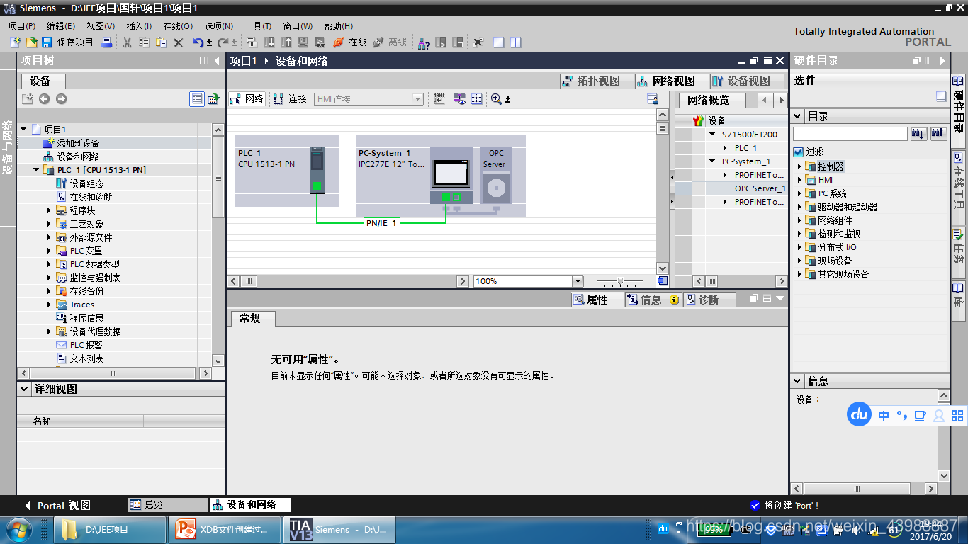Image resolution: width=968 pixels, height=545 pixels.
Task: Expand the 程序块 (Program blocks) tree node
Action: point(49,210)
